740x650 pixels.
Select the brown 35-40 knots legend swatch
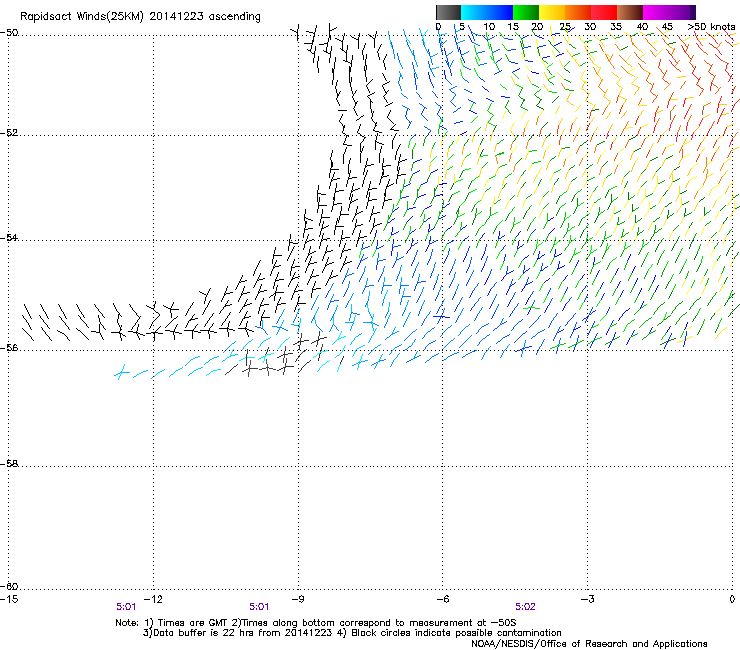630,12
